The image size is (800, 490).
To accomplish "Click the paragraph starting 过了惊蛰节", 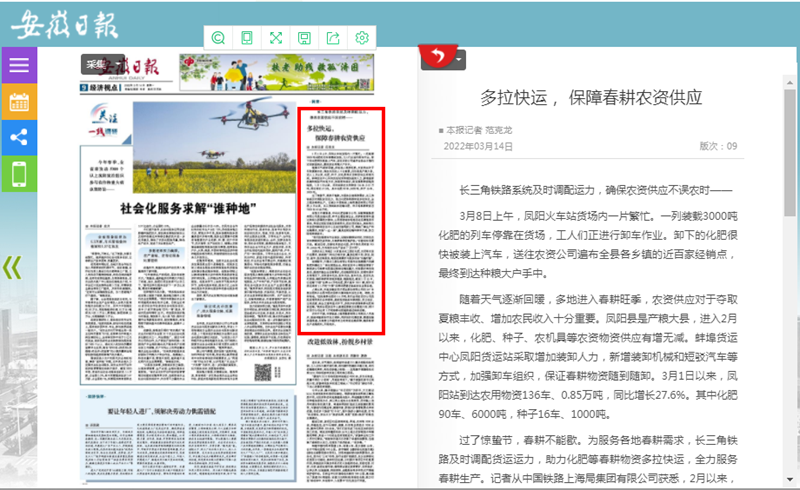I will (588, 459).
